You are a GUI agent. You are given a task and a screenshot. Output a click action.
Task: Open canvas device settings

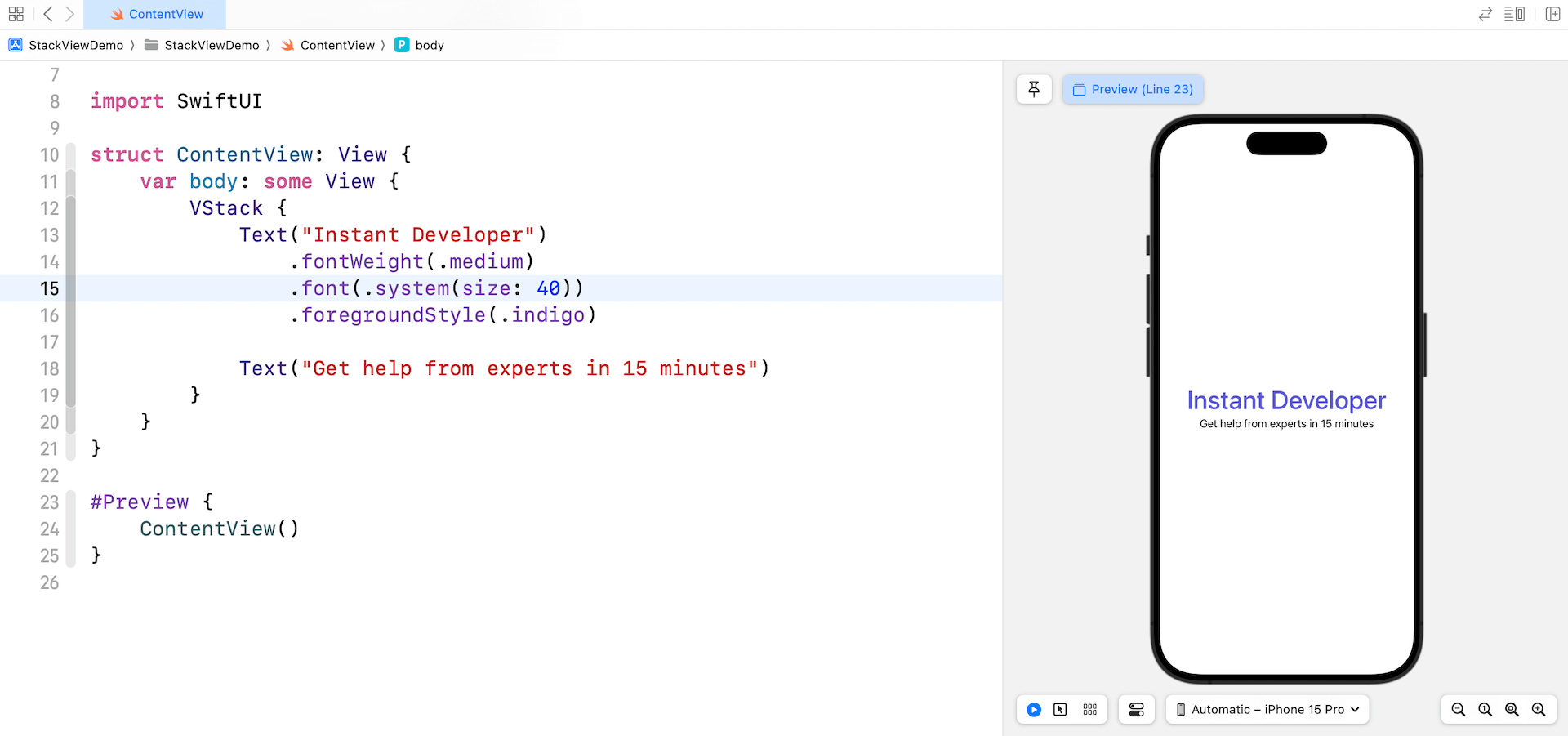(1136, 709)
